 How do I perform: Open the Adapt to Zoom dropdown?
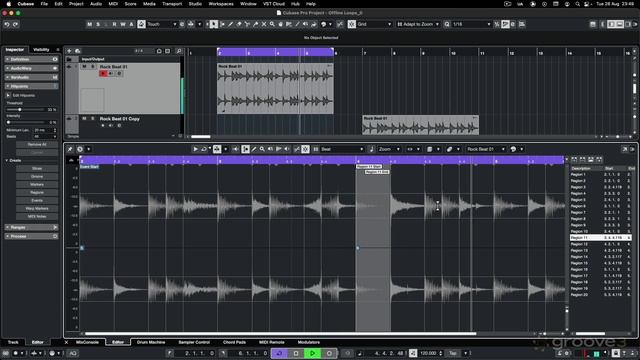[418, 24]
